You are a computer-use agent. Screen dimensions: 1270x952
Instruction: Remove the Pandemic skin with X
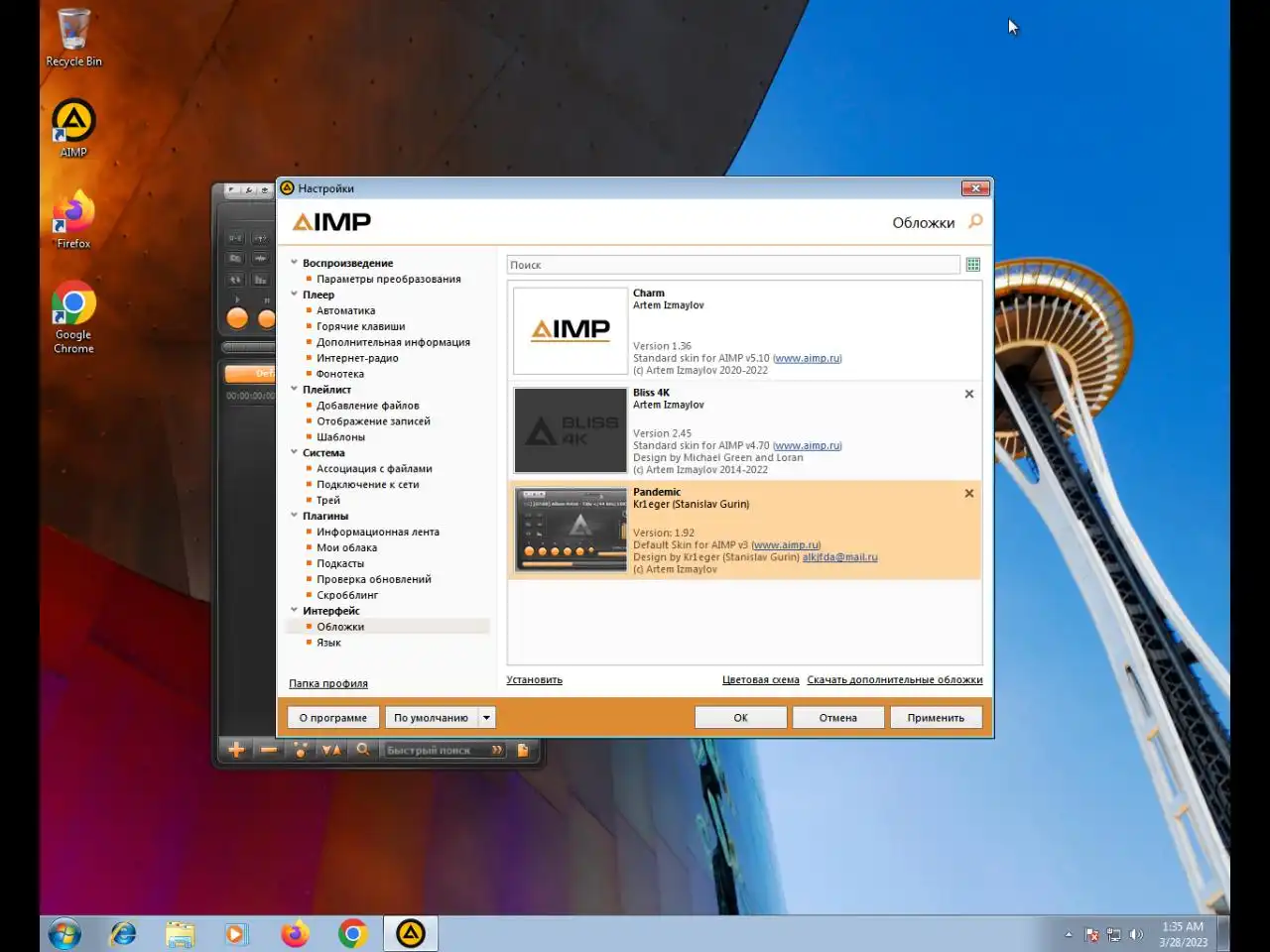[x=969, y=493]
